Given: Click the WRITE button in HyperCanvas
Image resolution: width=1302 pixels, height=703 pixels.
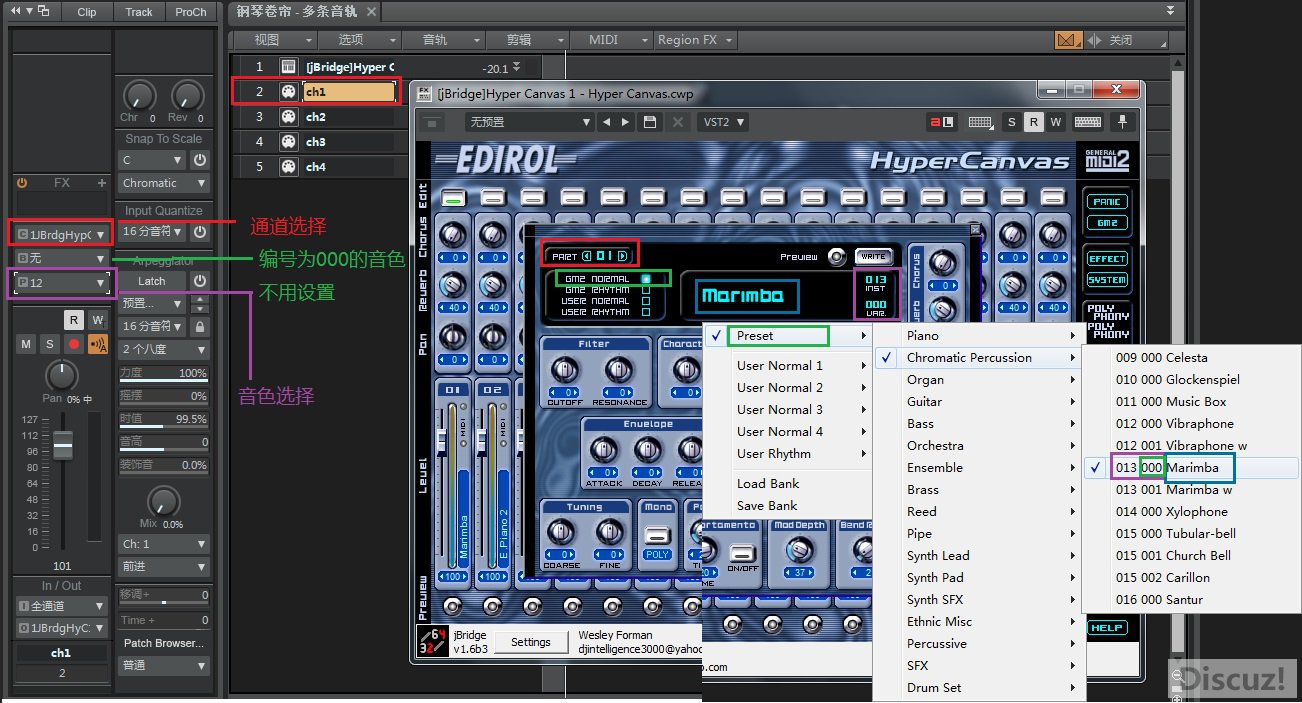Looking at the screenshot, I should click(873, 256).
